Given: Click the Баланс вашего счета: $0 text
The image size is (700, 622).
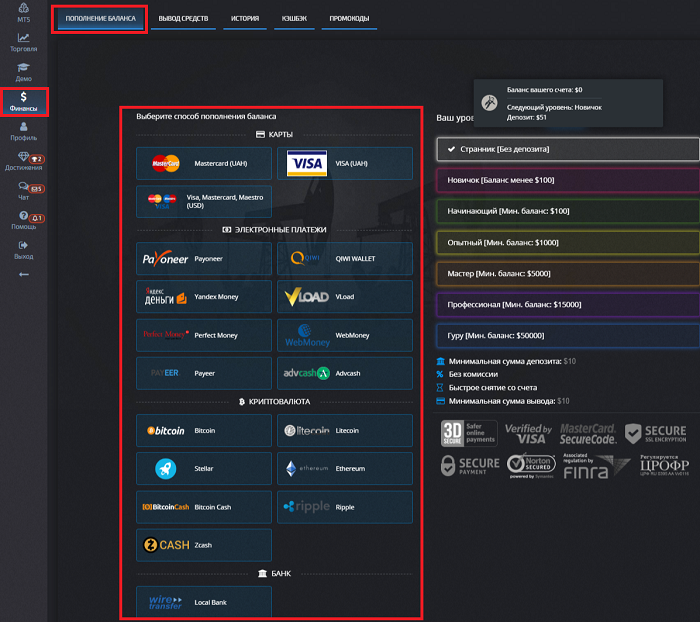Looking at the screenshot, I should [544, 90].
